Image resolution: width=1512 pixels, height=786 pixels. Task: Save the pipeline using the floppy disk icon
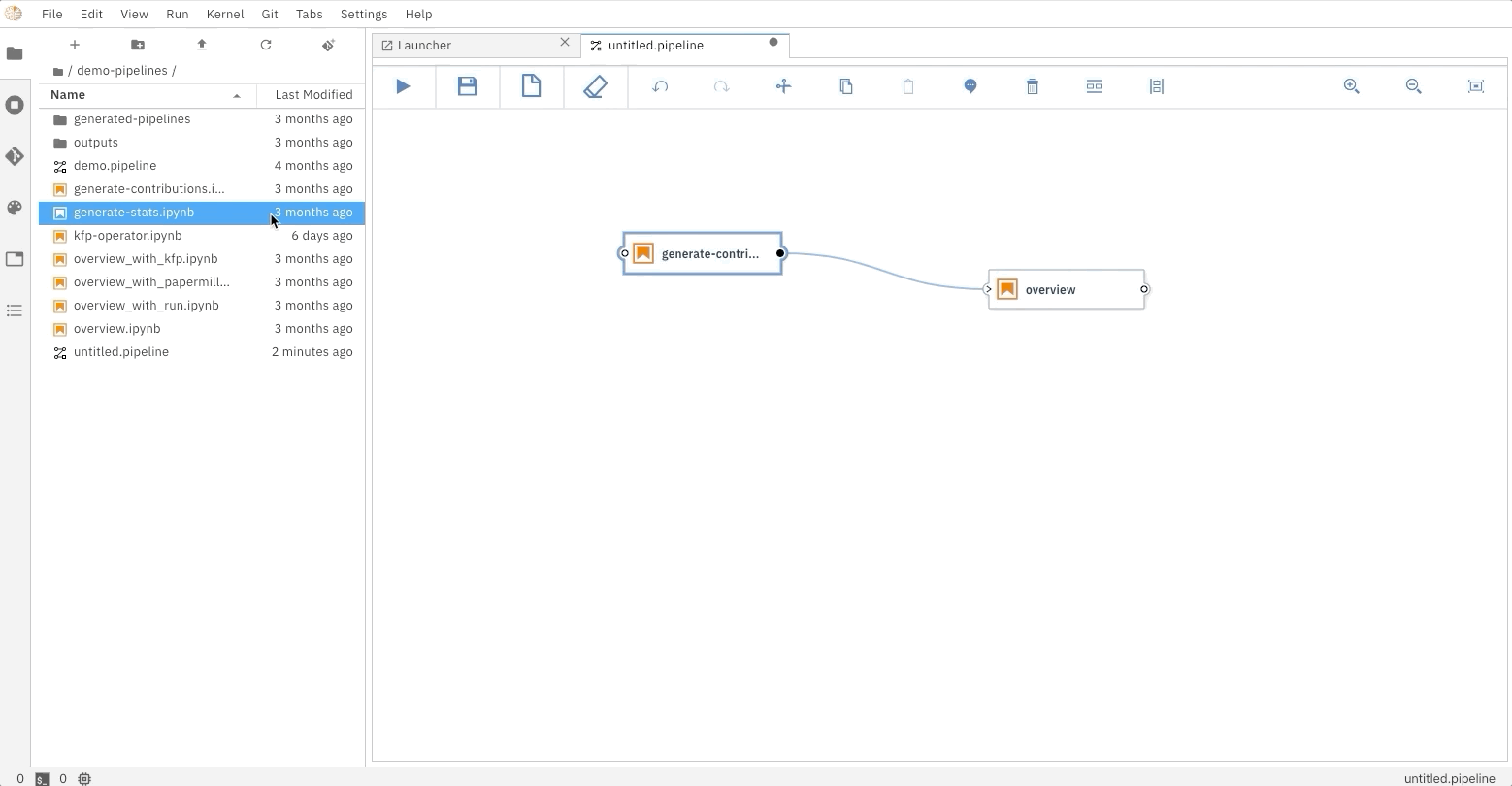[468, 86]
